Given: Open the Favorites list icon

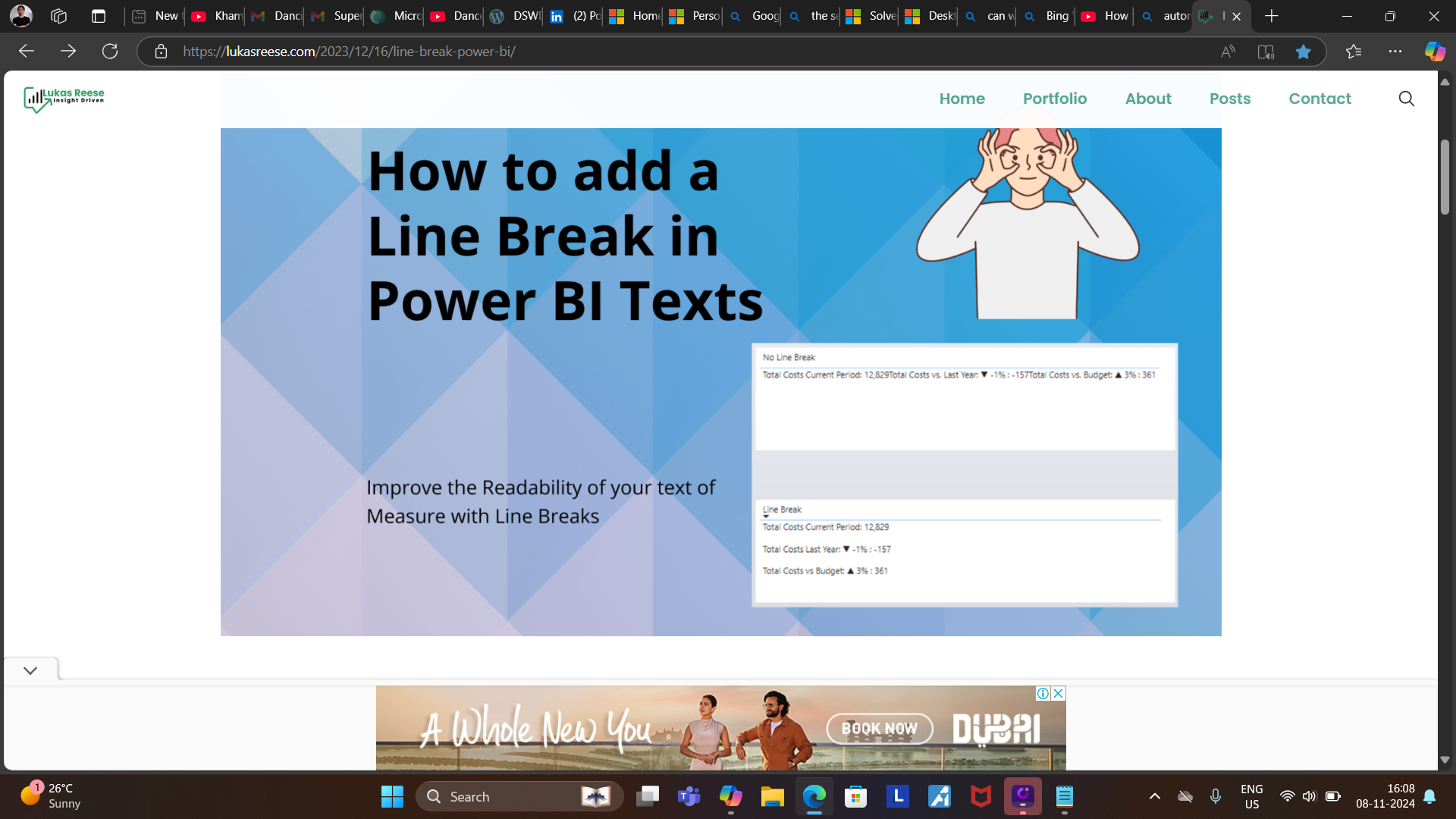Looking at the screenshot, I should (1354, 52).
